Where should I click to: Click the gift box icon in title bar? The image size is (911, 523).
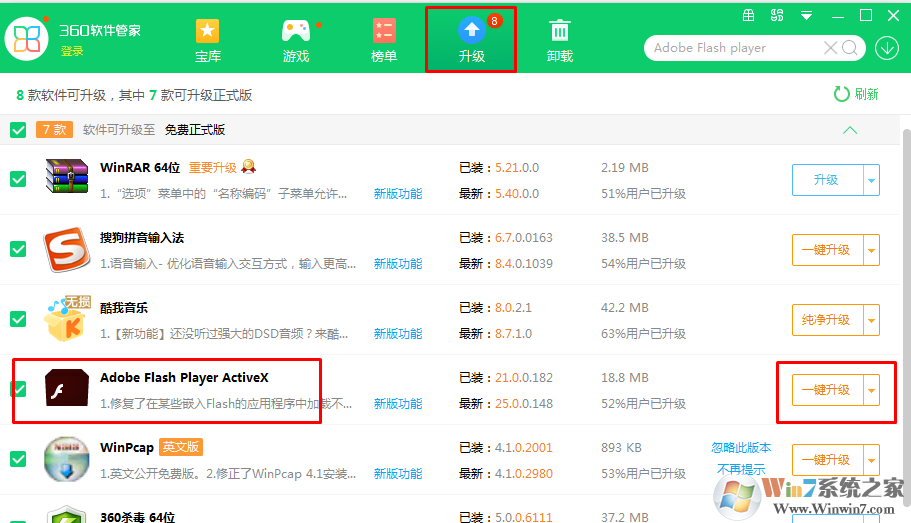tap(748, 16)
